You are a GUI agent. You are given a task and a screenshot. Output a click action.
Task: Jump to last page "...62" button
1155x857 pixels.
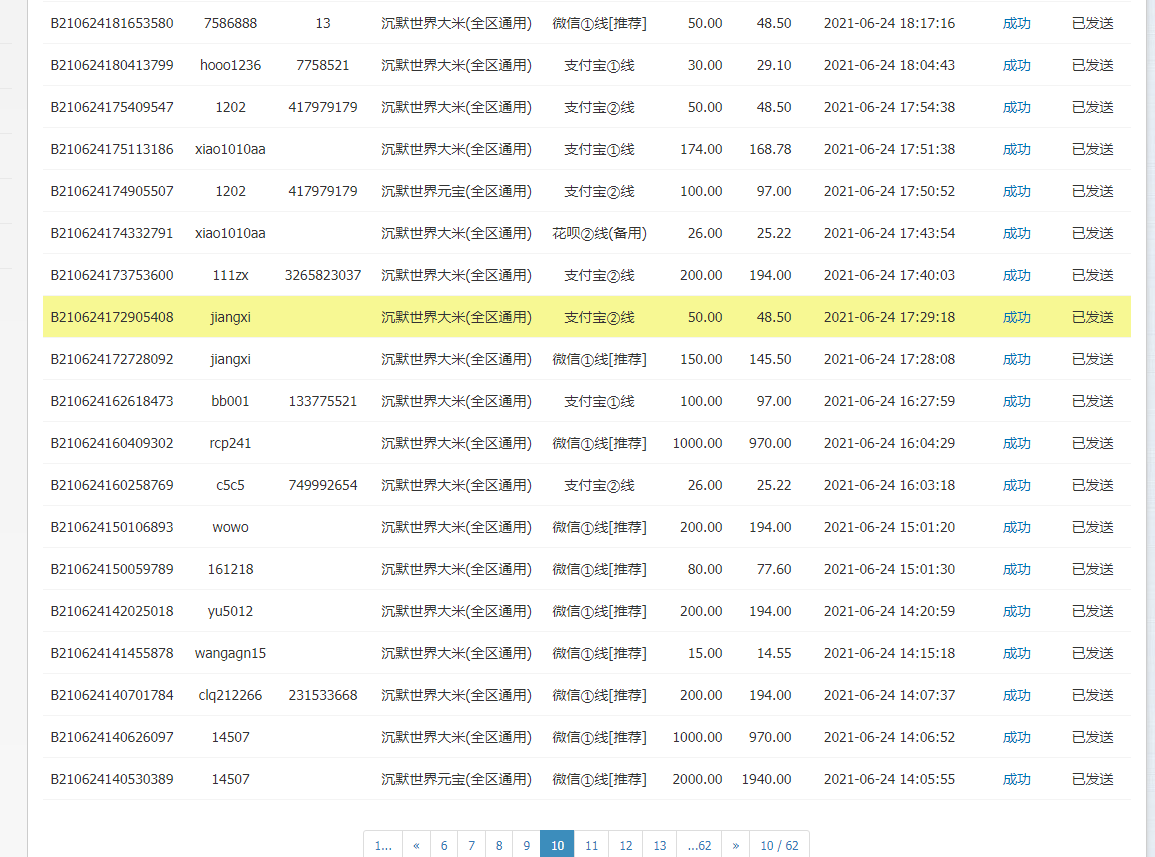[x=700, y=845]
